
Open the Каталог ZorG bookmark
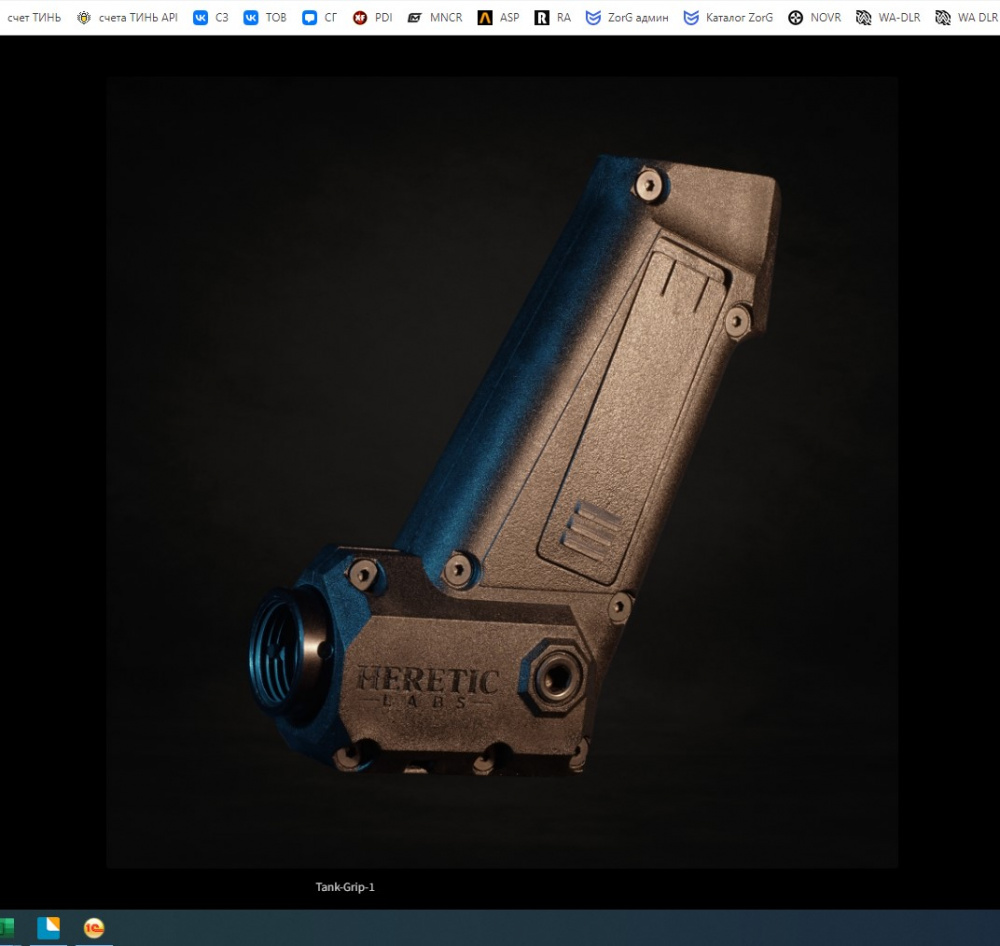click(x=728, y=17)
